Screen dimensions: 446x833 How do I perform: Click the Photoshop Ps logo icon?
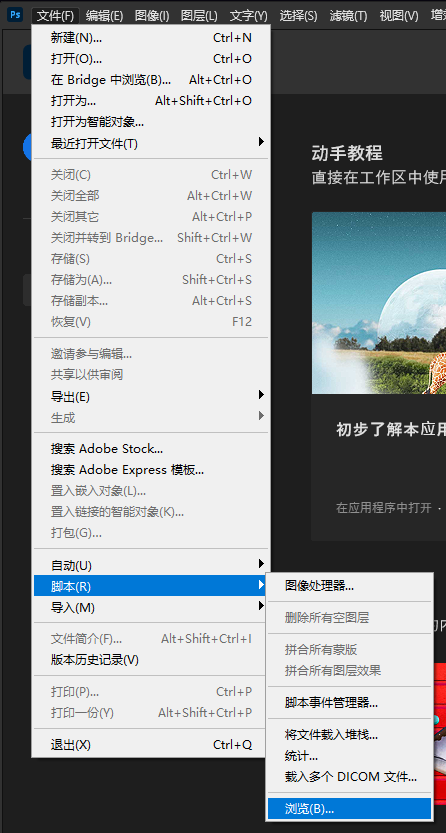coord(15,14)
